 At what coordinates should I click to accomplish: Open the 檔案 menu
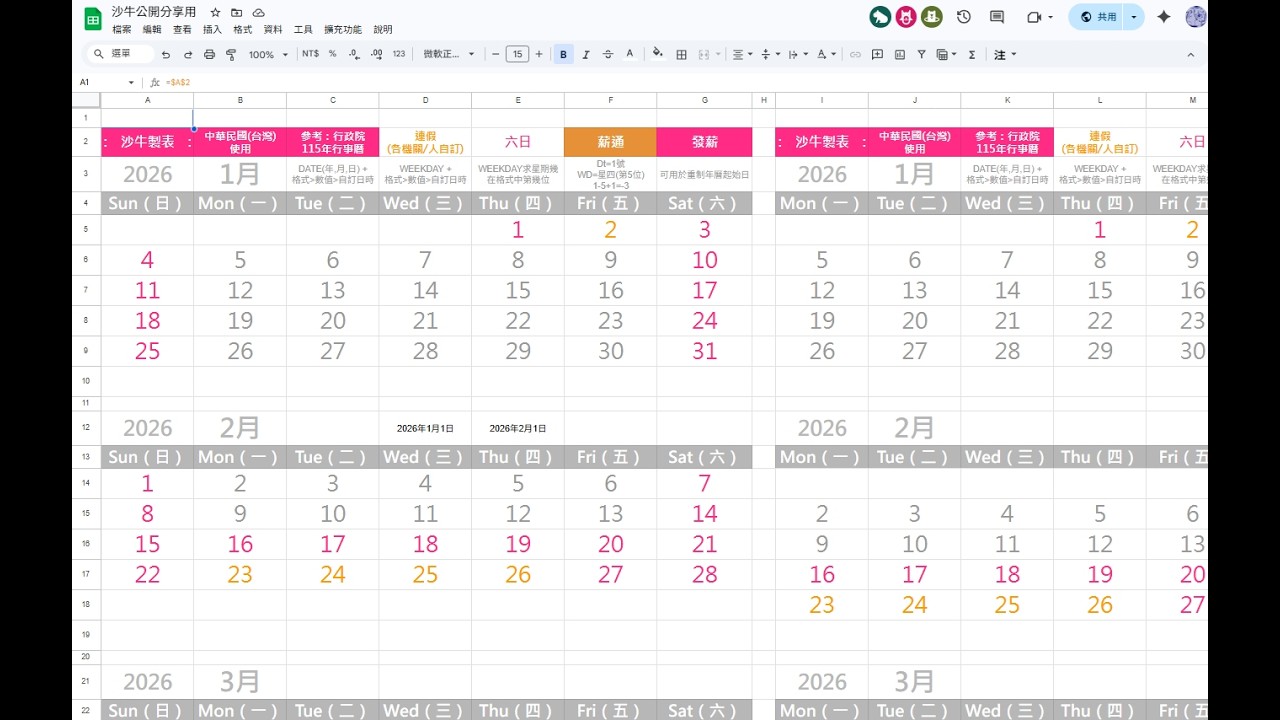122,30
